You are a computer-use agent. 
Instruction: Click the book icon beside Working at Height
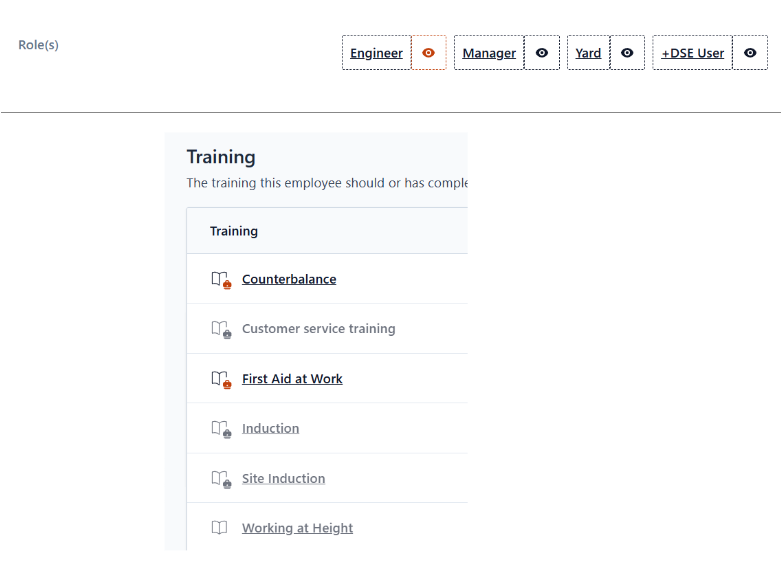click(x=219, y=527)
